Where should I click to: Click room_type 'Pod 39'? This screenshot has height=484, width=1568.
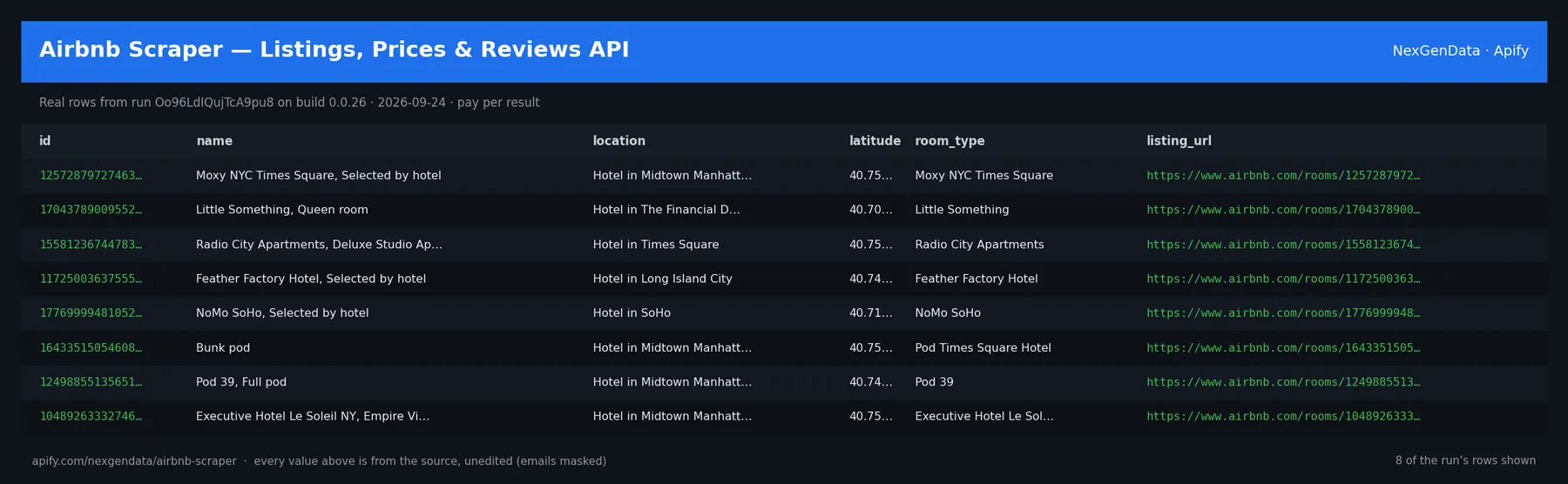pos(935,382)
